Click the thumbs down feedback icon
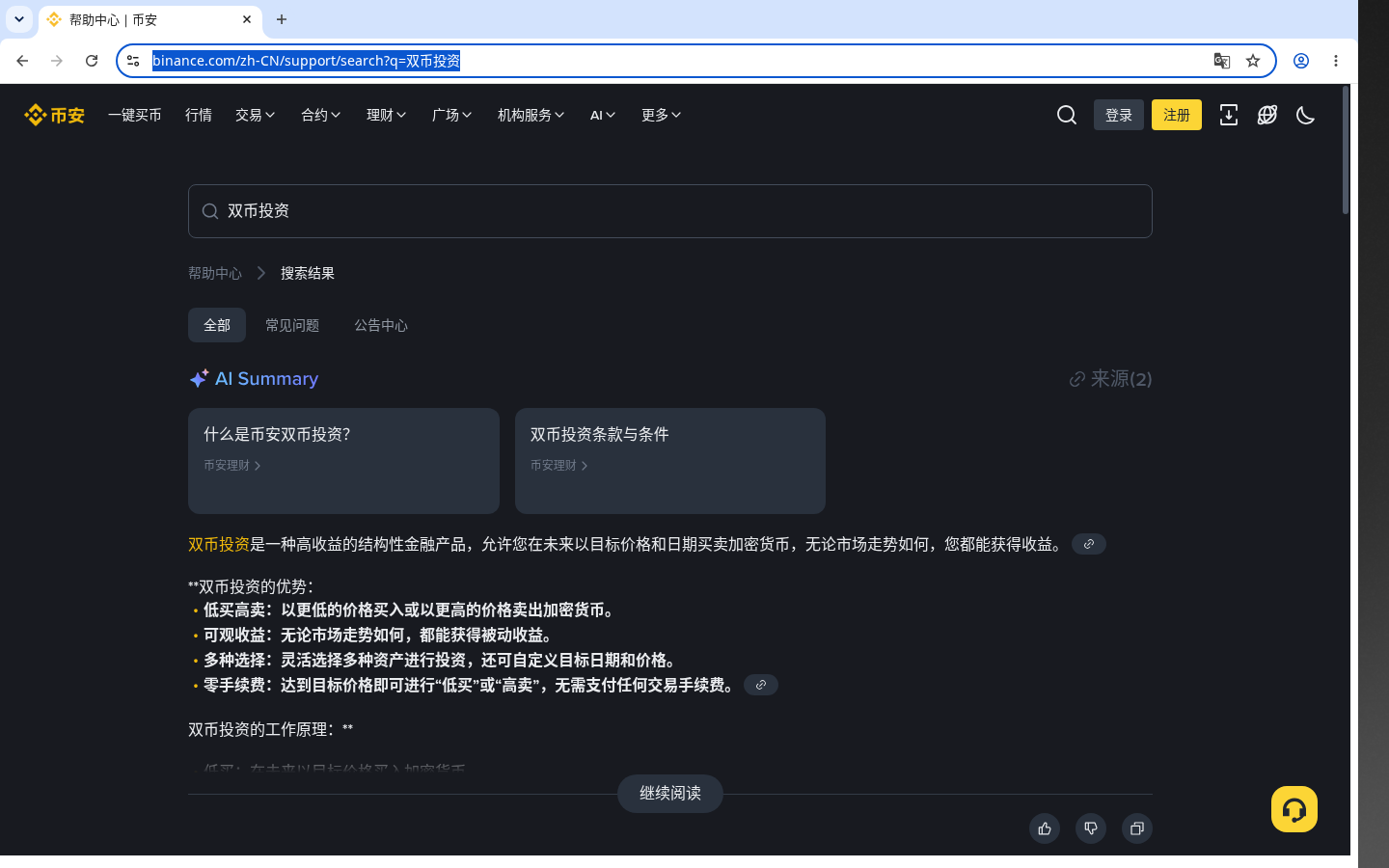Viewport: 1389px width, 868px height. [x=1091, y=828]
